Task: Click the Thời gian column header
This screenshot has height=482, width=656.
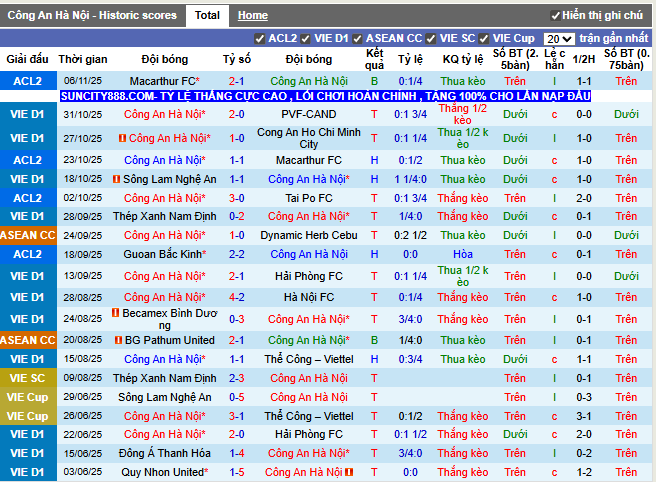Action: click(83, 59)
